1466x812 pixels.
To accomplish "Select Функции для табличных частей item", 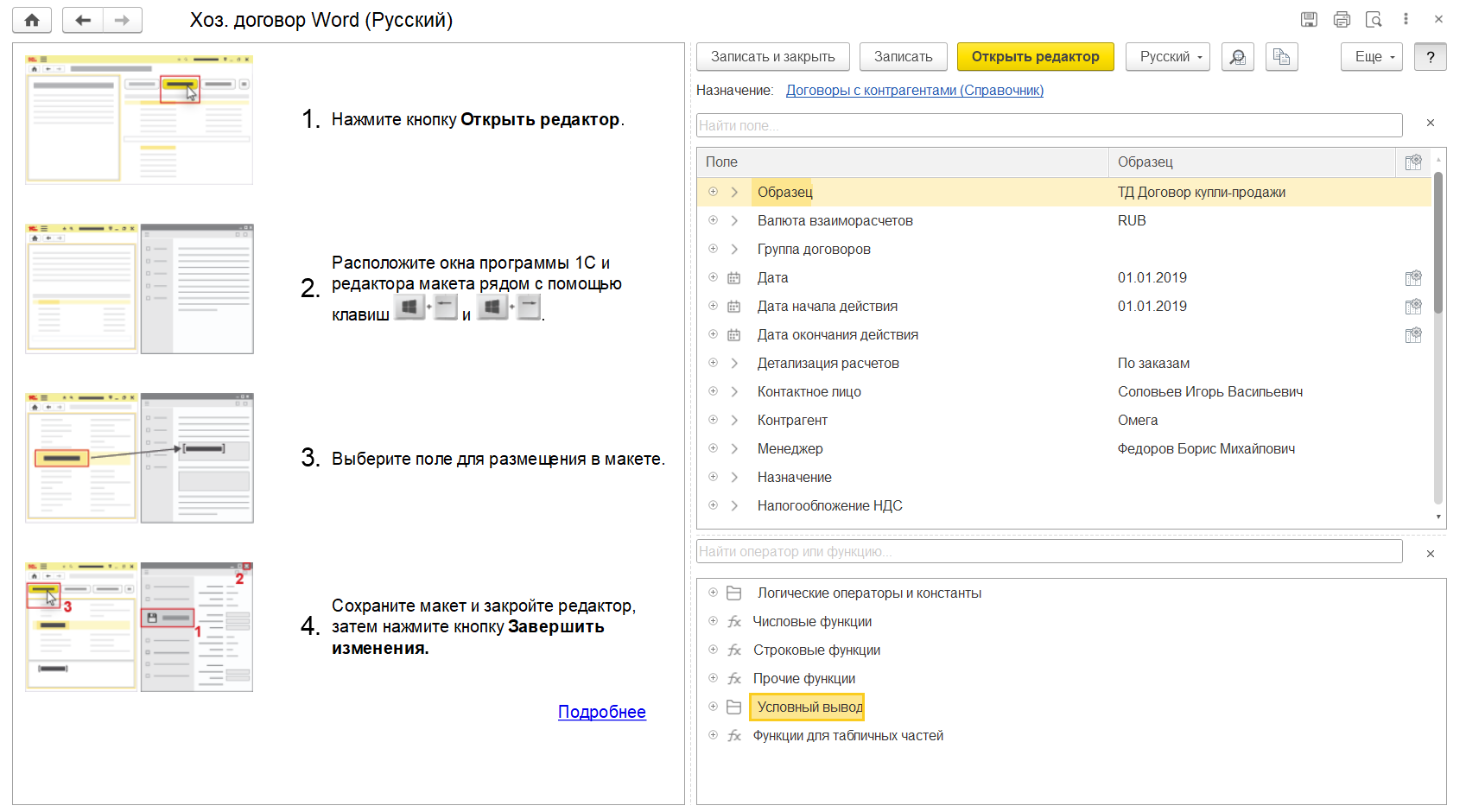I will pyautogui.click(x=848, y=736).
